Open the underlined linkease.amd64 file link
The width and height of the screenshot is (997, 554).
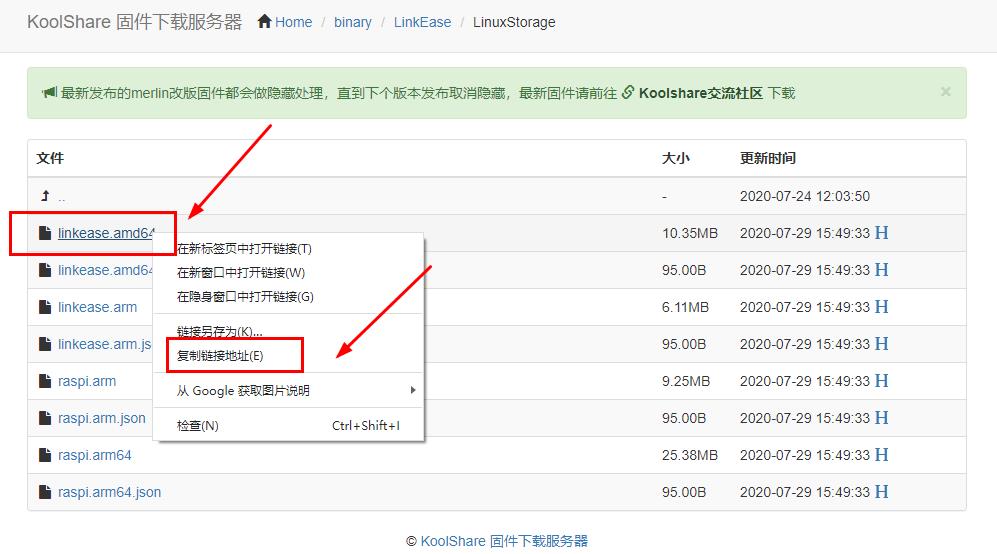106,233
